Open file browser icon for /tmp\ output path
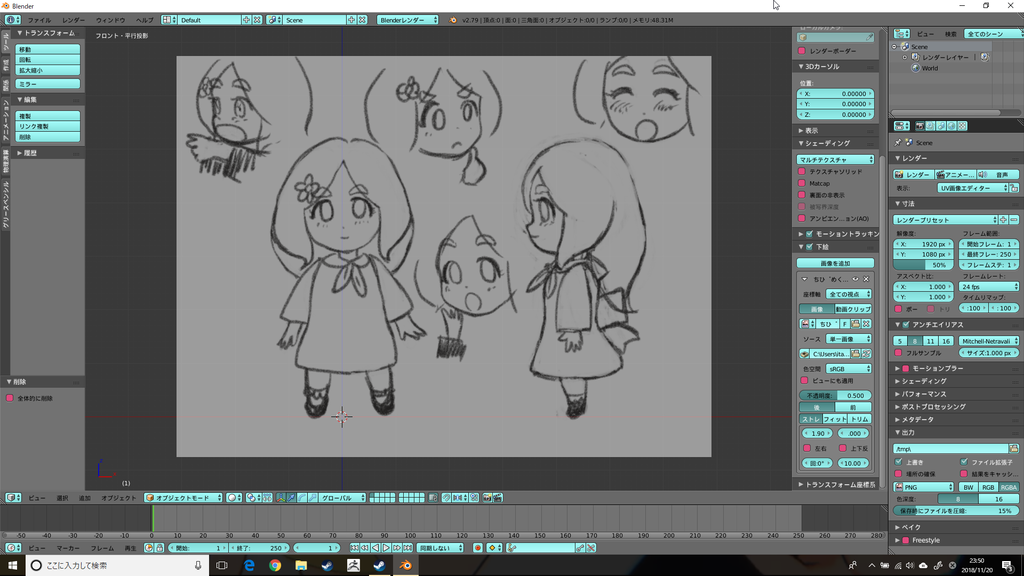 1014,449
